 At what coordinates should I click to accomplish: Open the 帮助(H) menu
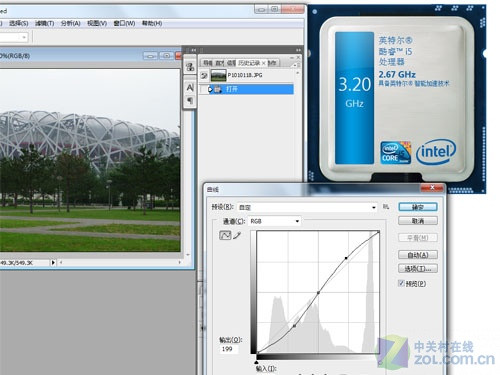click(152, 23)
